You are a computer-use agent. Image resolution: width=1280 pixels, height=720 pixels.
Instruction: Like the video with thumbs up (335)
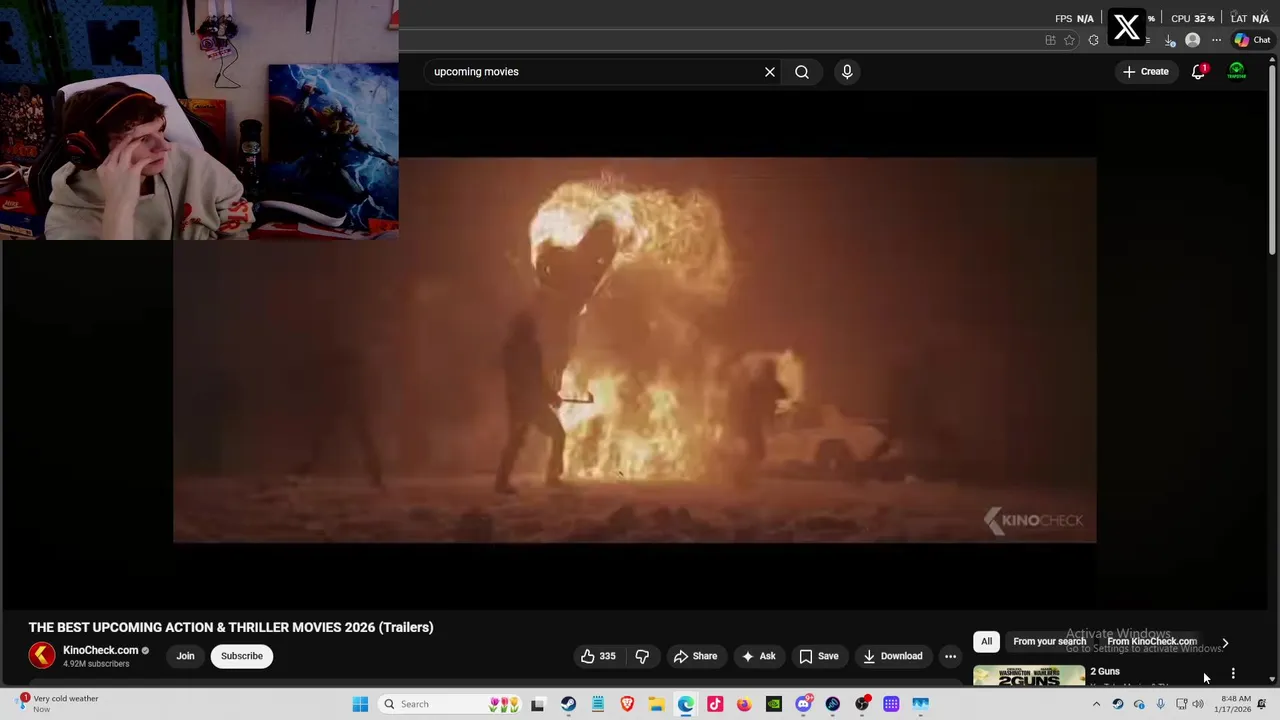click(598, 656)
